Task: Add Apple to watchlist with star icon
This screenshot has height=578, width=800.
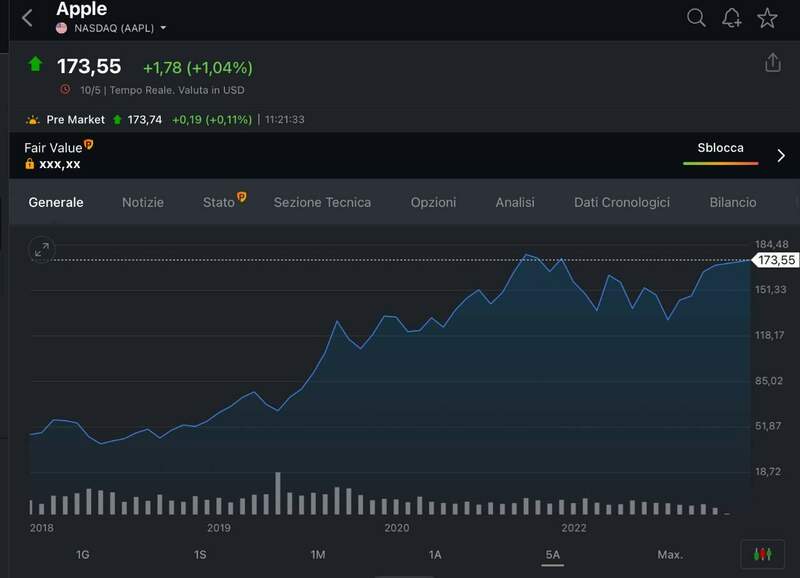Action: coord(767,18)
